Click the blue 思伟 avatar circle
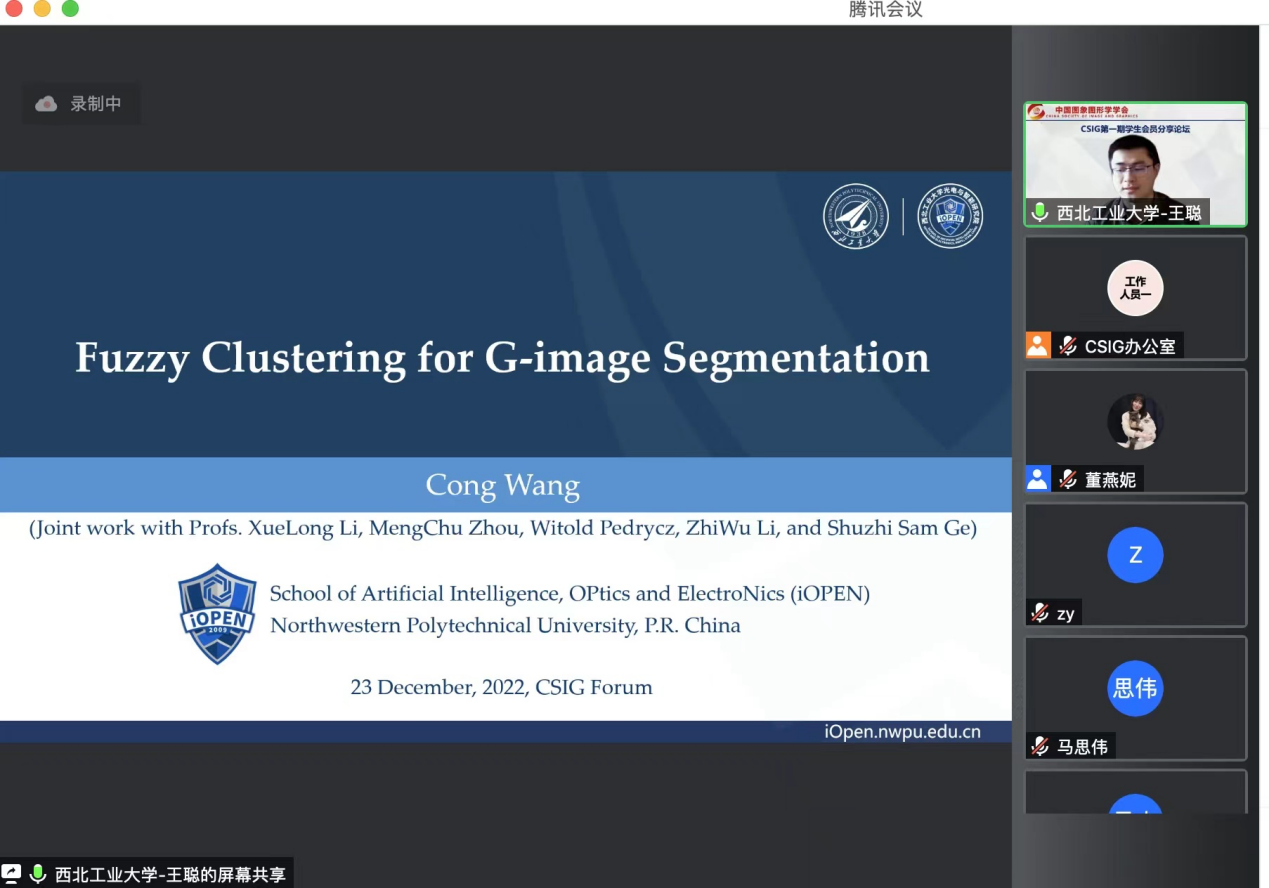1269x888 pixels. pos(1135,688)
